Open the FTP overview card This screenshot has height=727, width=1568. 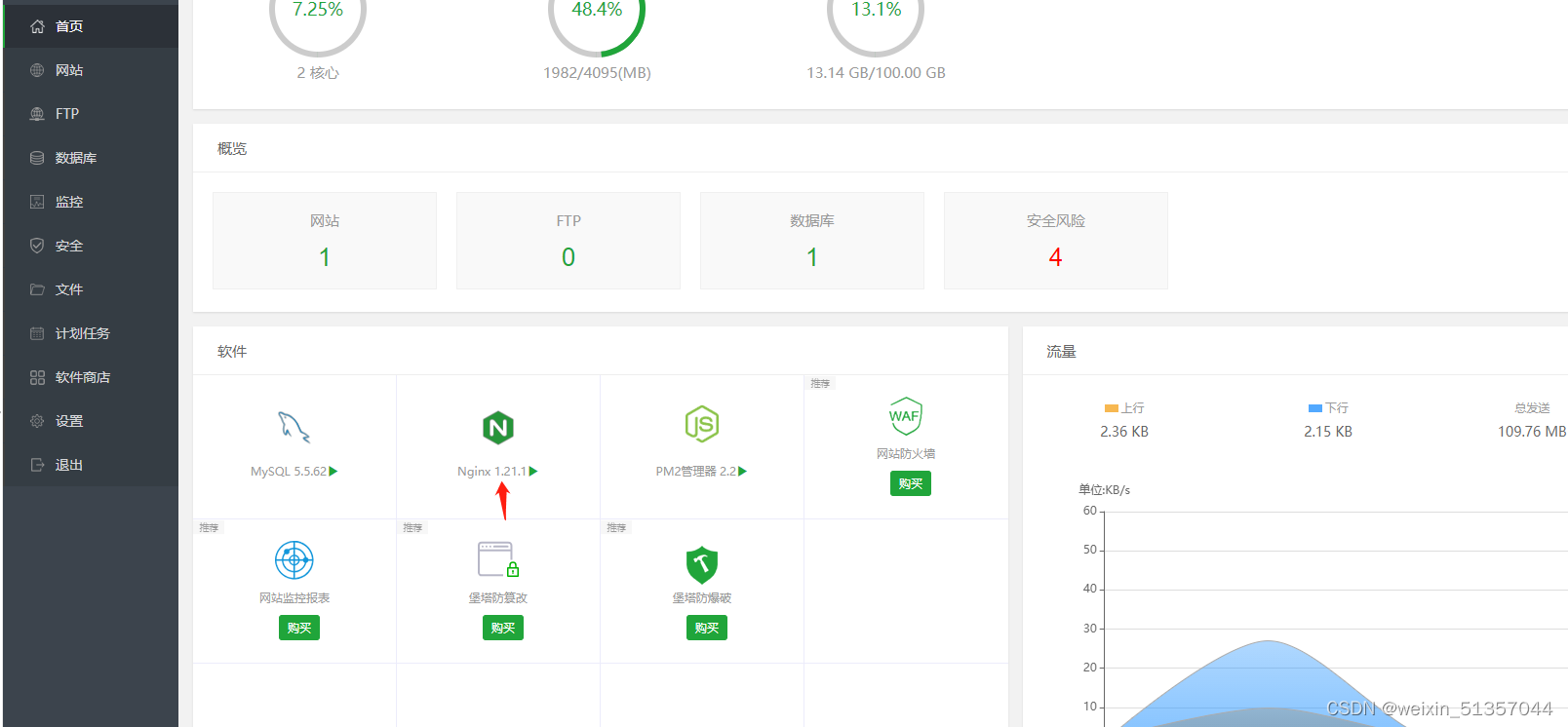tap(568, 241)
